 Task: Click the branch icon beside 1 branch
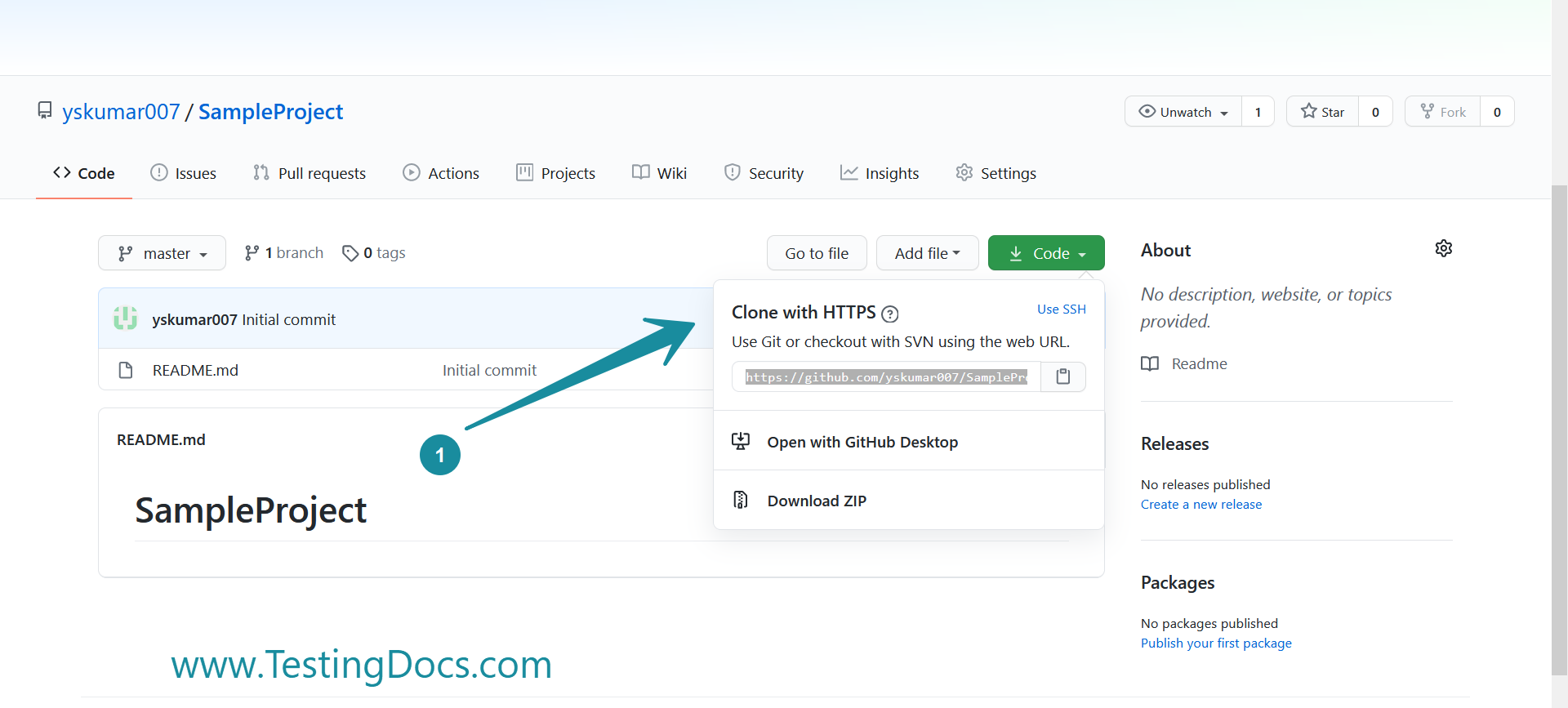point(252,253)
